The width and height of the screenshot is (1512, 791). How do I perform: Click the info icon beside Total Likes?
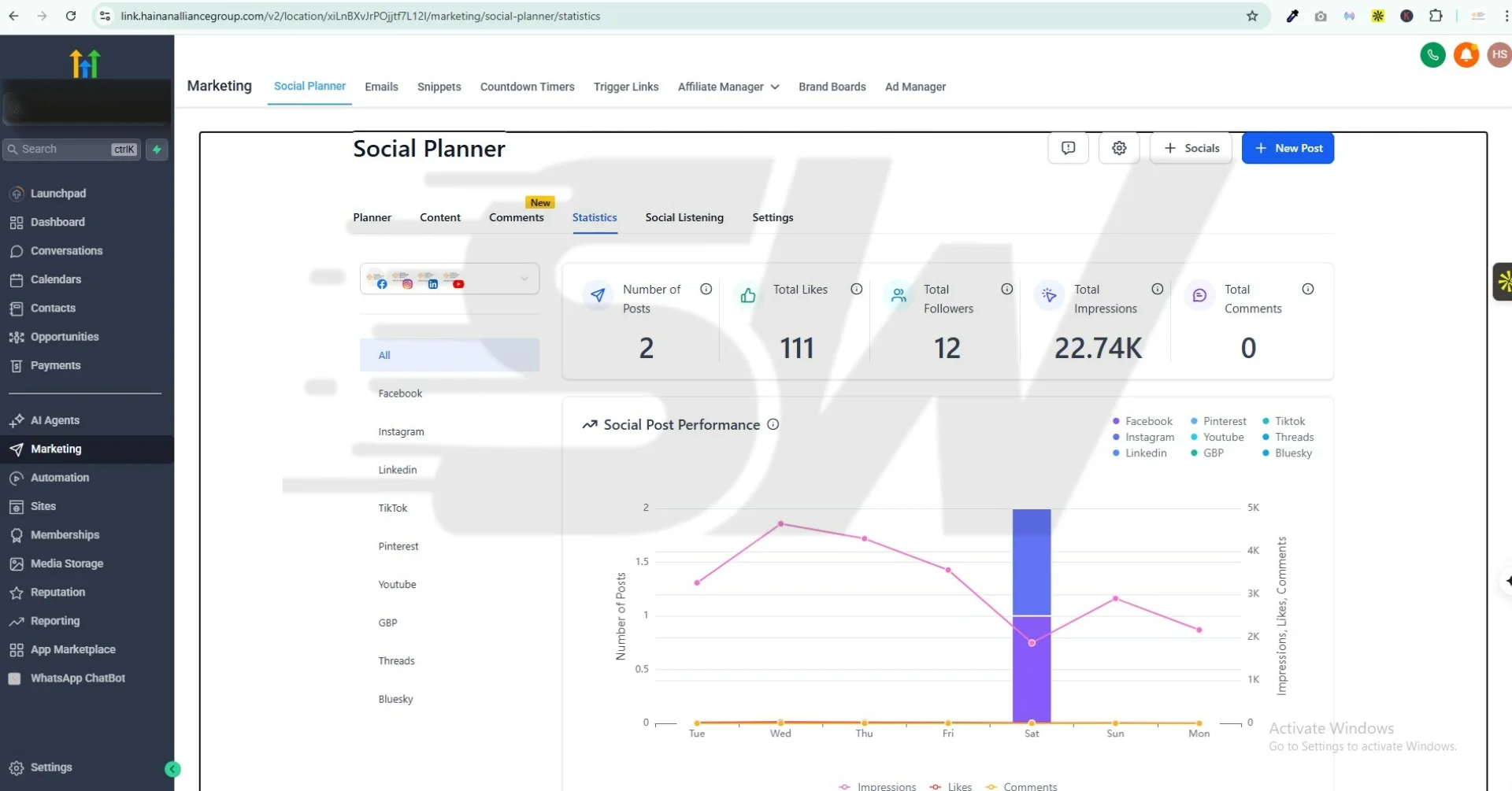click(856, 290)
